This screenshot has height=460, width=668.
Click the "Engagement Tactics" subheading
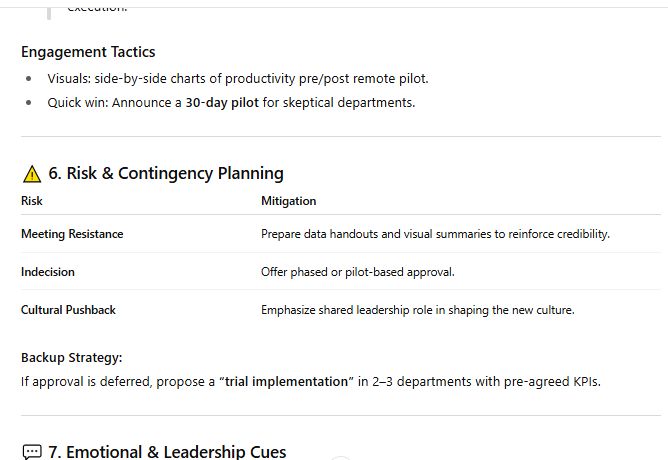(x=88, y=52)
